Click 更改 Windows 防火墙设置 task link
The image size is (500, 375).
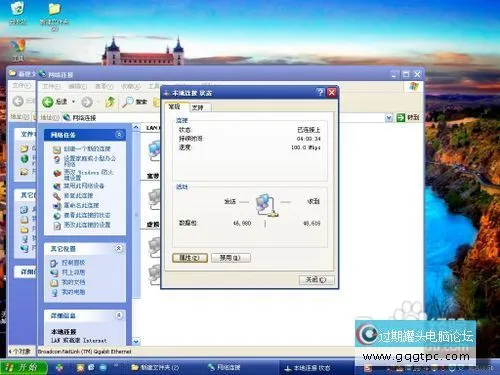(88, 175)
